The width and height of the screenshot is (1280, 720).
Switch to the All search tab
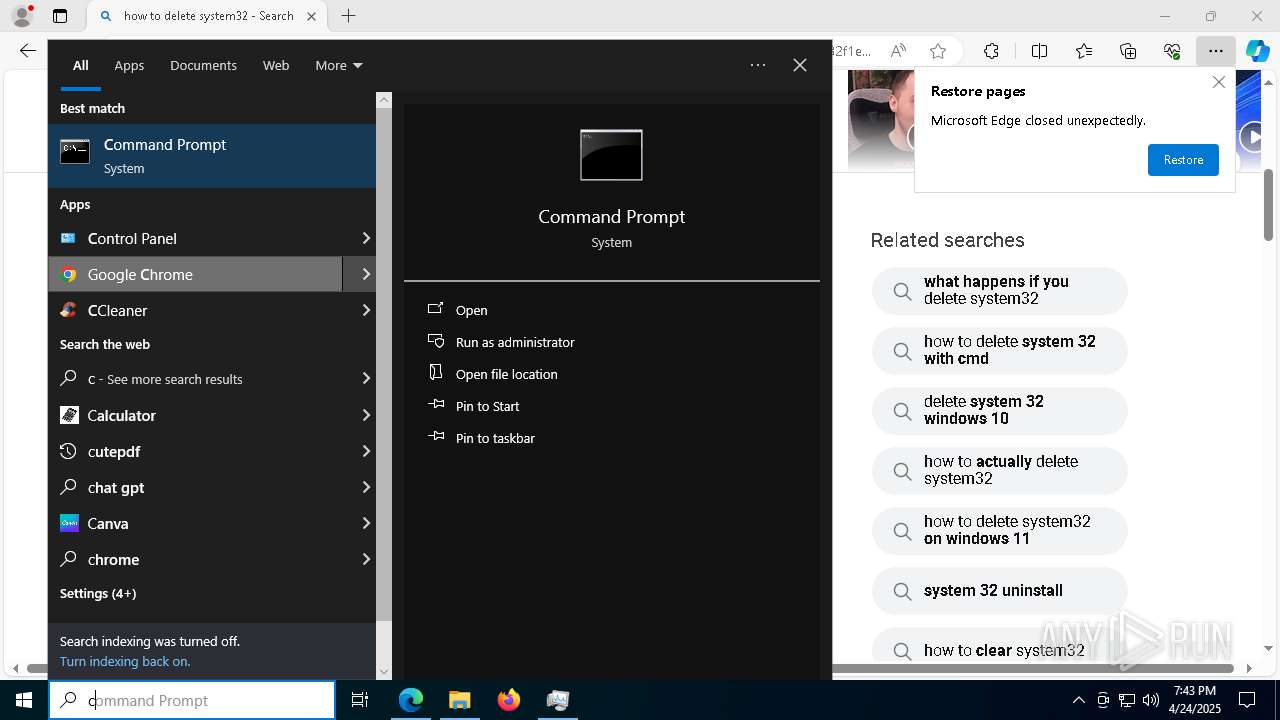80,65
